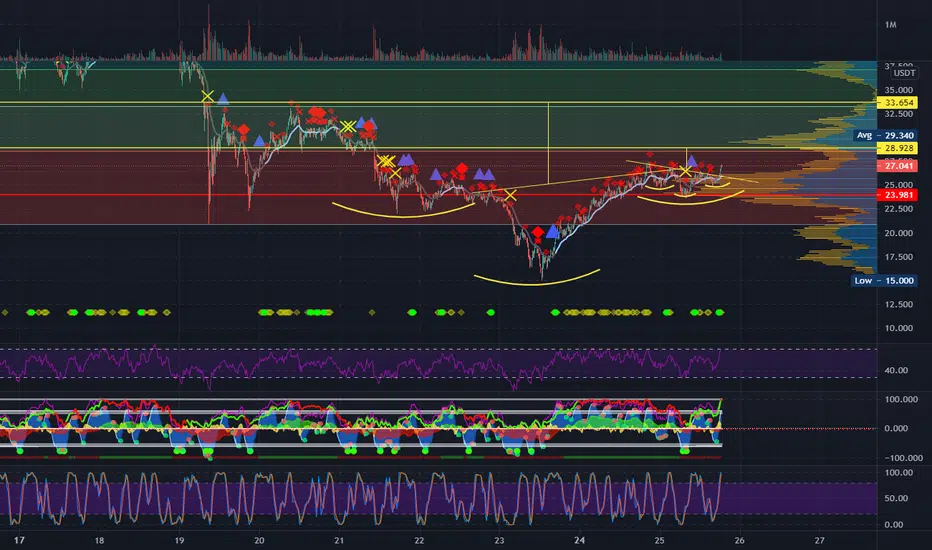Click the 17.500 price scale value
932x550 pixels.
pyautogui.click(x=899, y=257)
